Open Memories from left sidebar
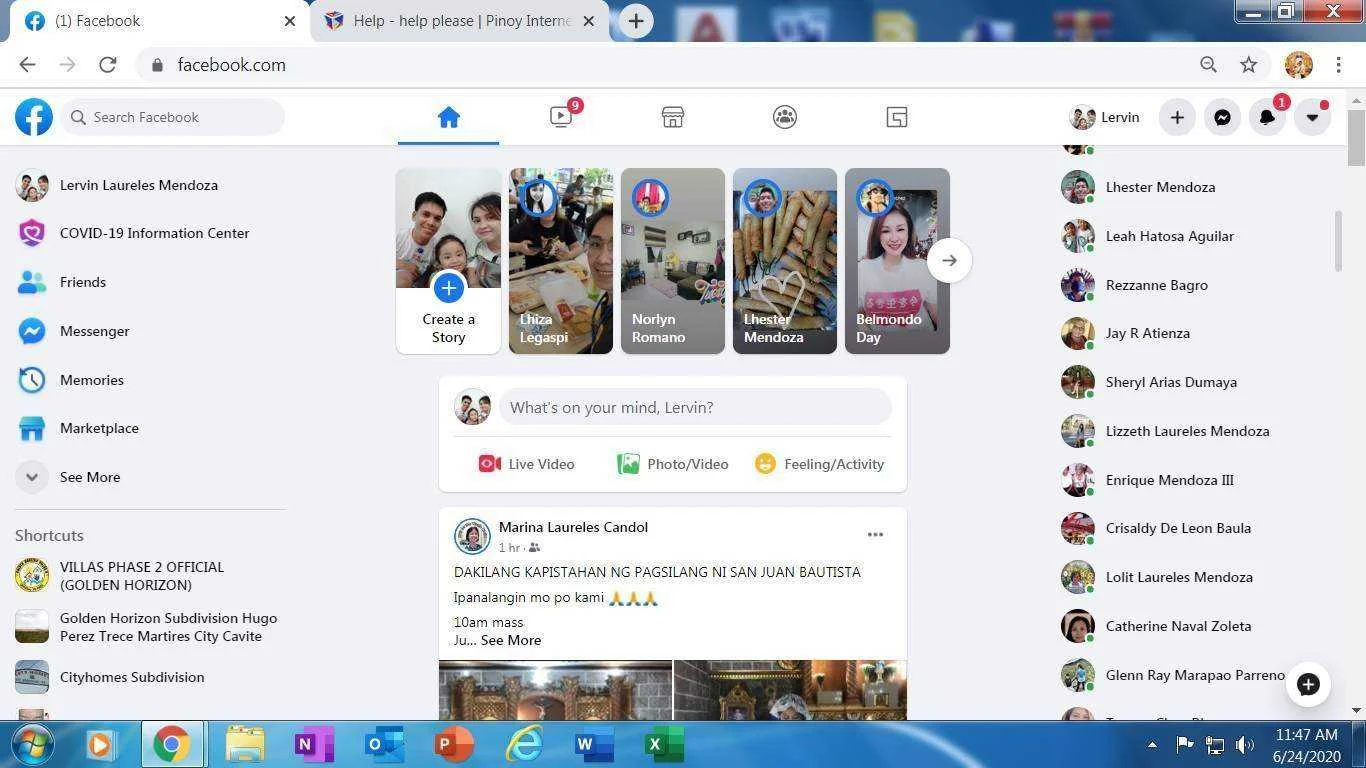This screenshot has width=1366, height=768. [x=150, y=380]
